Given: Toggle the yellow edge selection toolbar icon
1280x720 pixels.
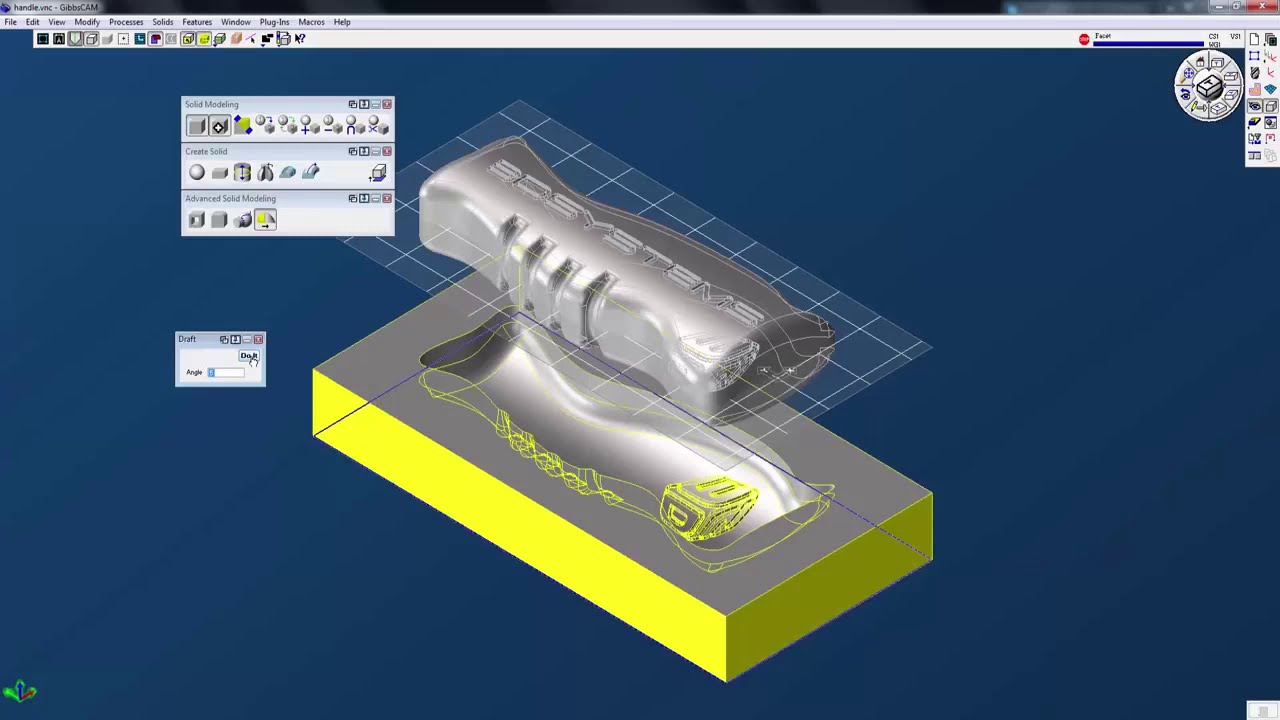Looking at the screenshot, I should [x=204, y=39].
